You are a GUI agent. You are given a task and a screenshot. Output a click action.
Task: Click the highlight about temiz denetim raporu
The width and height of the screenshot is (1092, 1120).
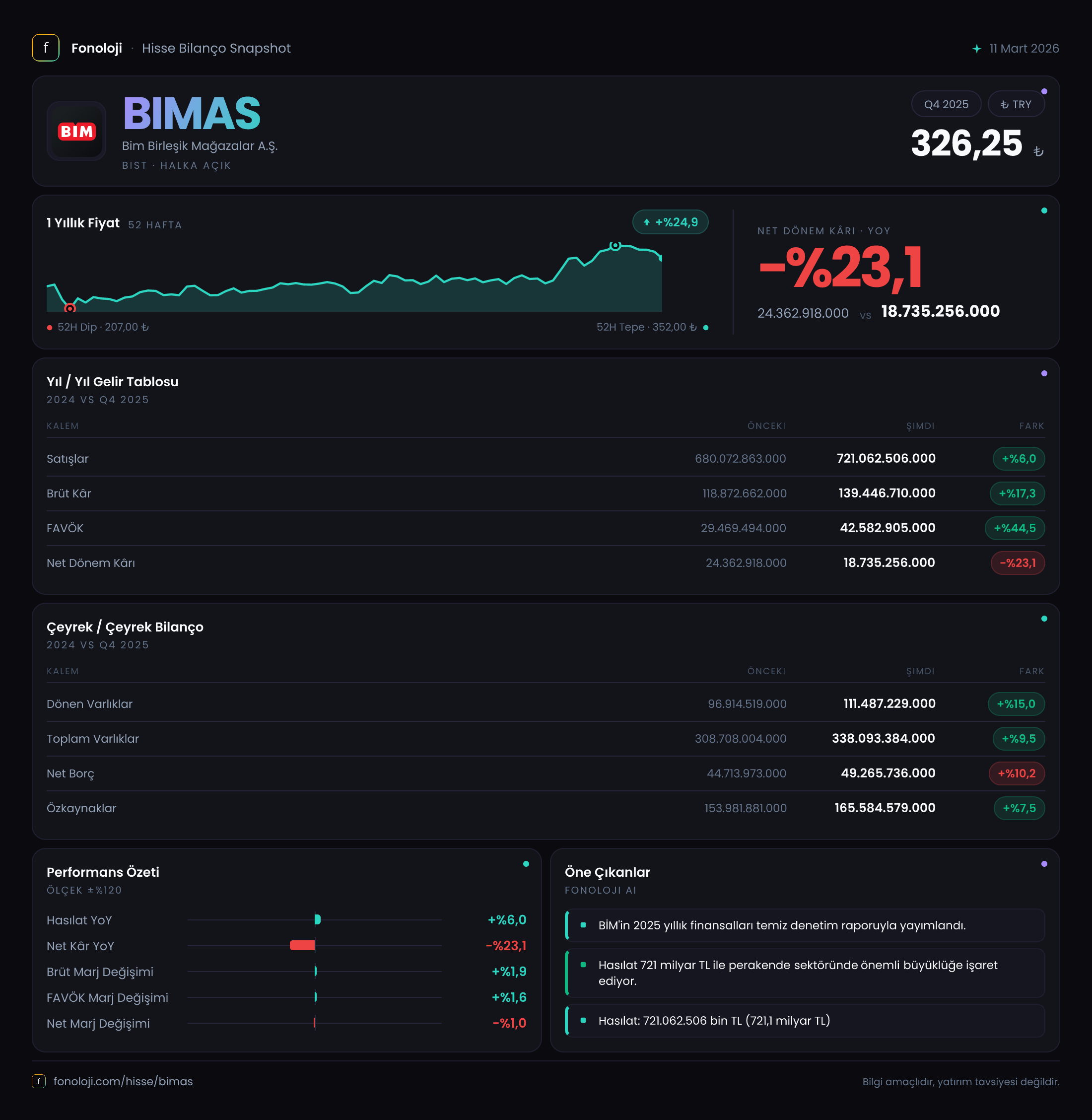click(805, 925)
